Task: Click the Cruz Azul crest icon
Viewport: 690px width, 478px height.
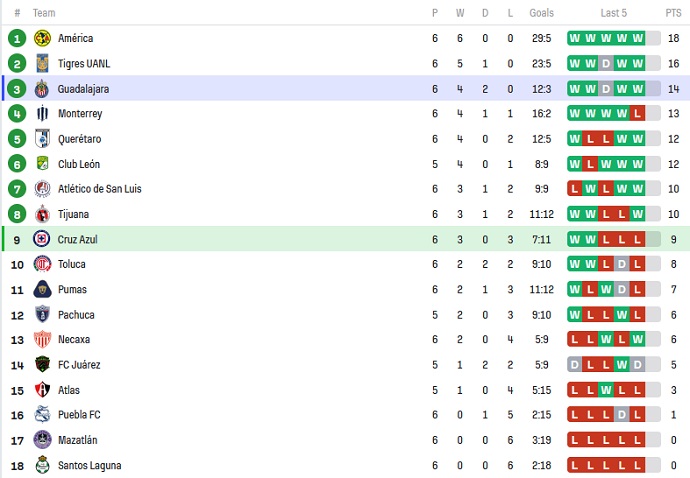Action: pos(42,239)
